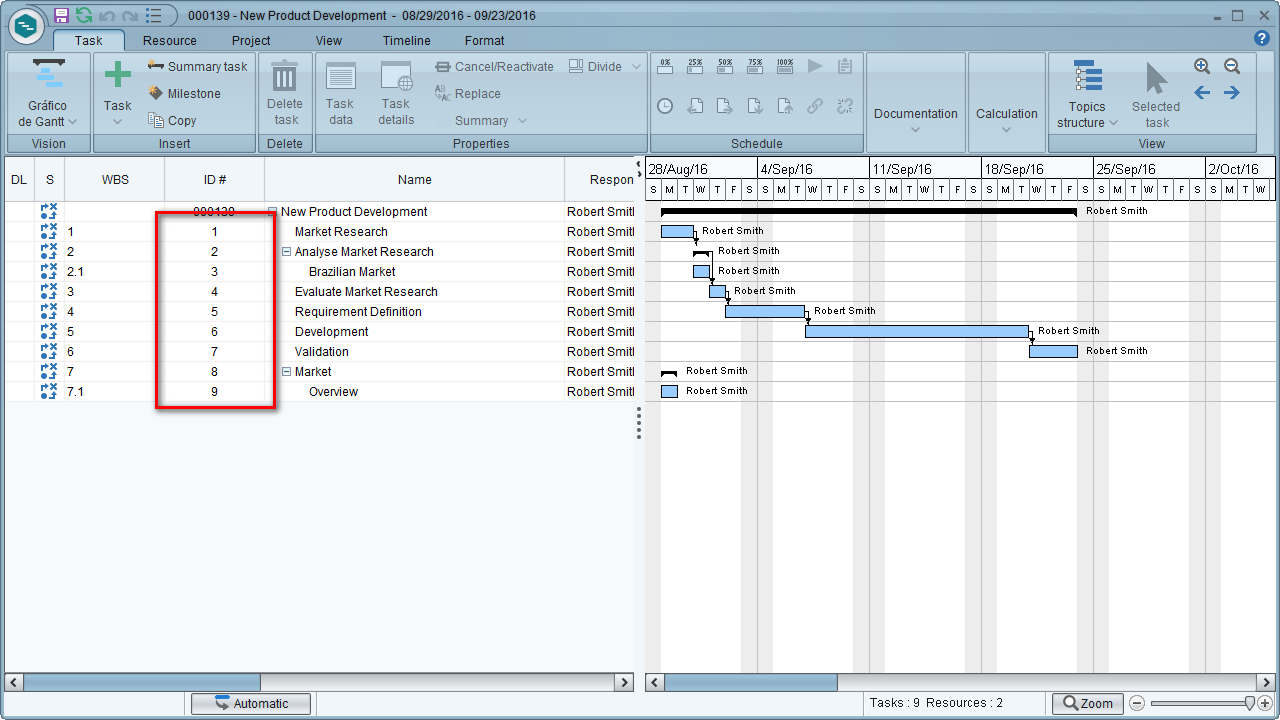This screenshot has height=720, width=1280.
Task: Click the Delete task trash icon
Action: pyautogui.click(x=285, y=76)
